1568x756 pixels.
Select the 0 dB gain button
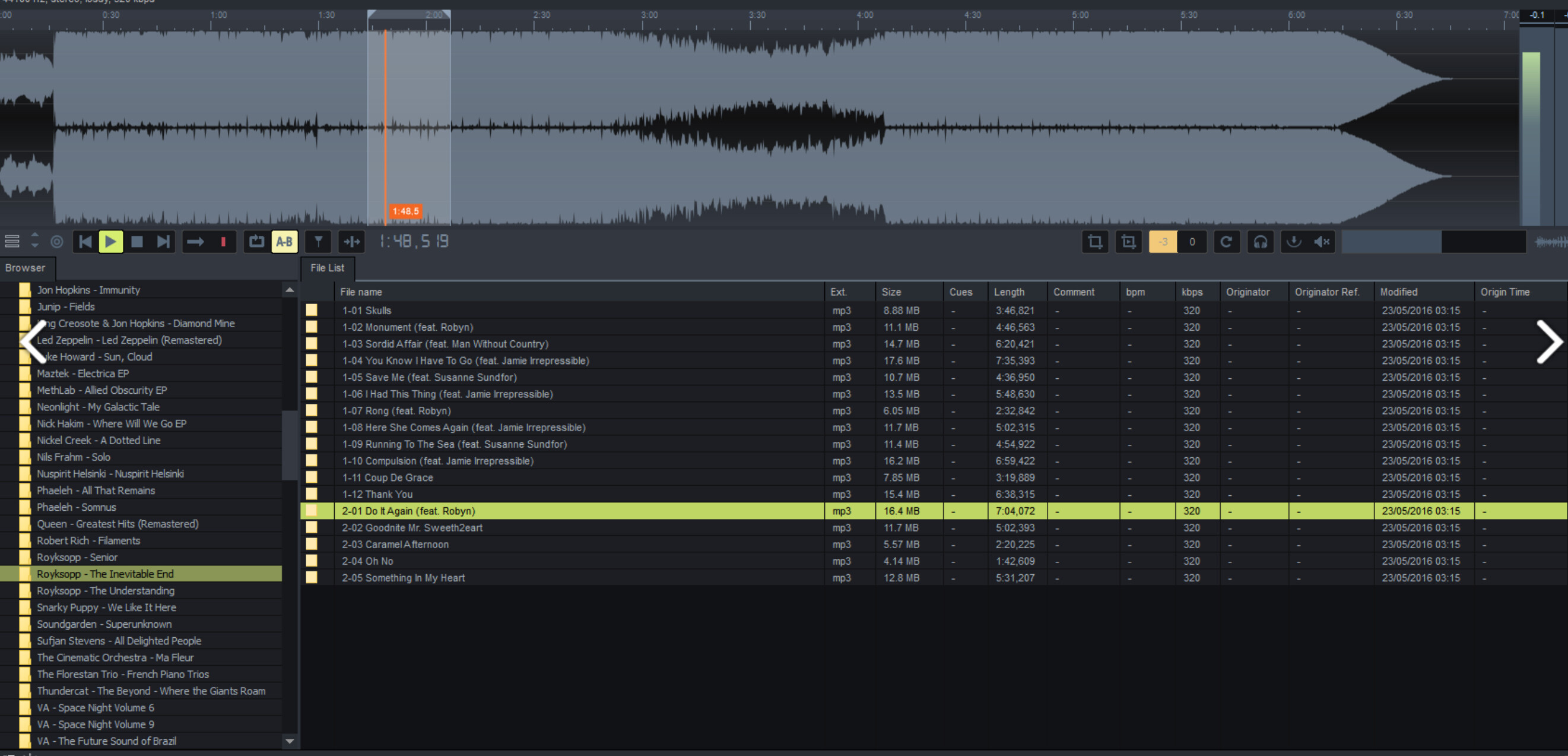click(1192, 242)
